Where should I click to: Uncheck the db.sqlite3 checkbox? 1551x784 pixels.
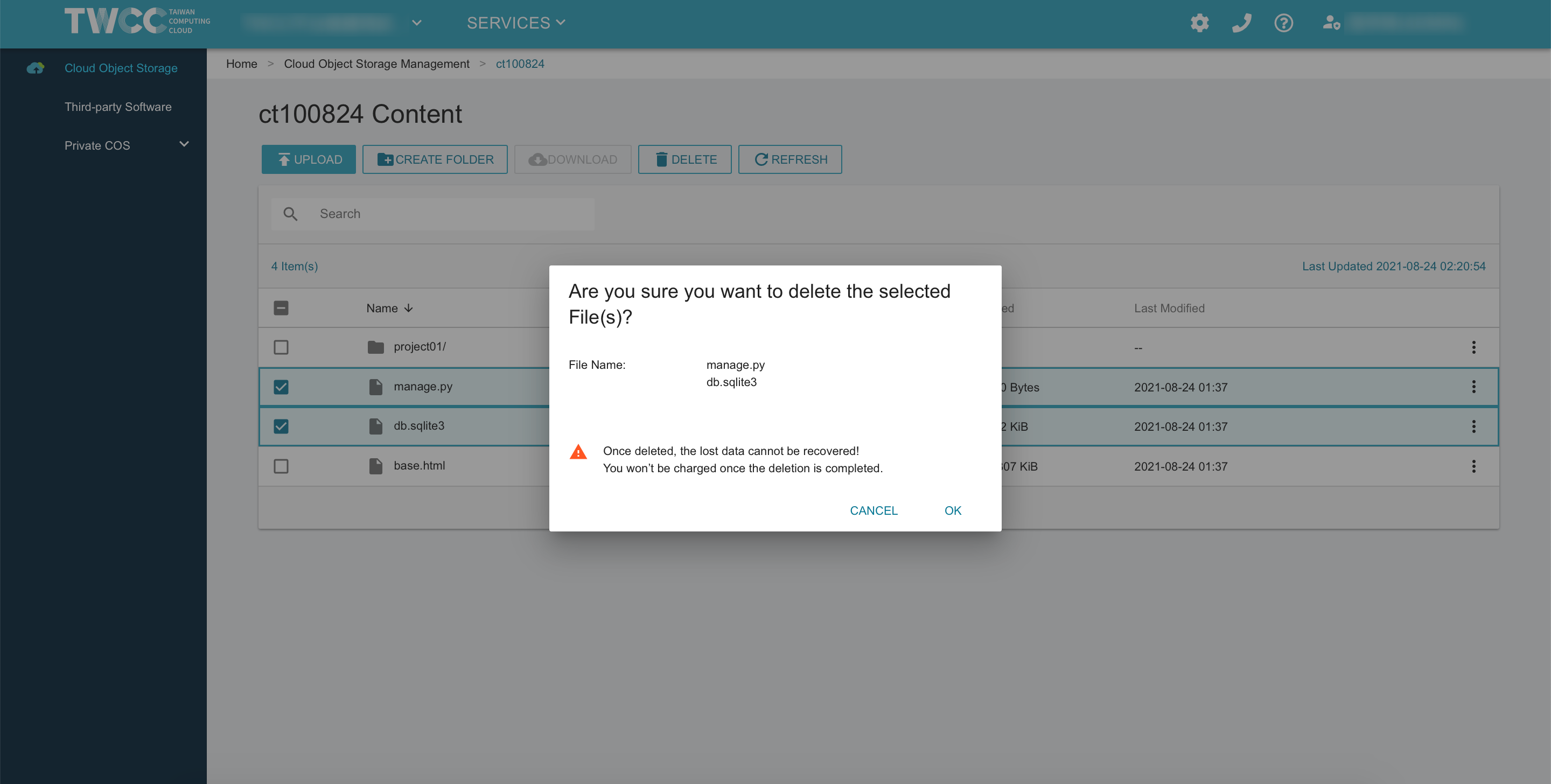(281, 426)
